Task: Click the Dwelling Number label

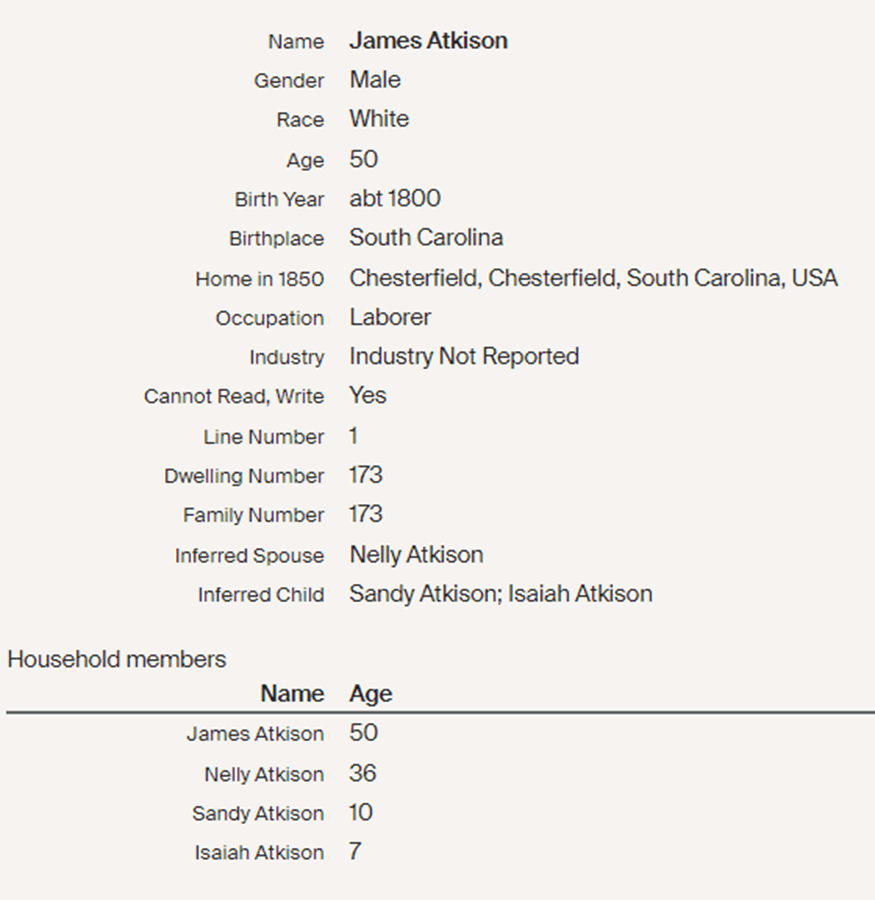Action: [244, 476]
